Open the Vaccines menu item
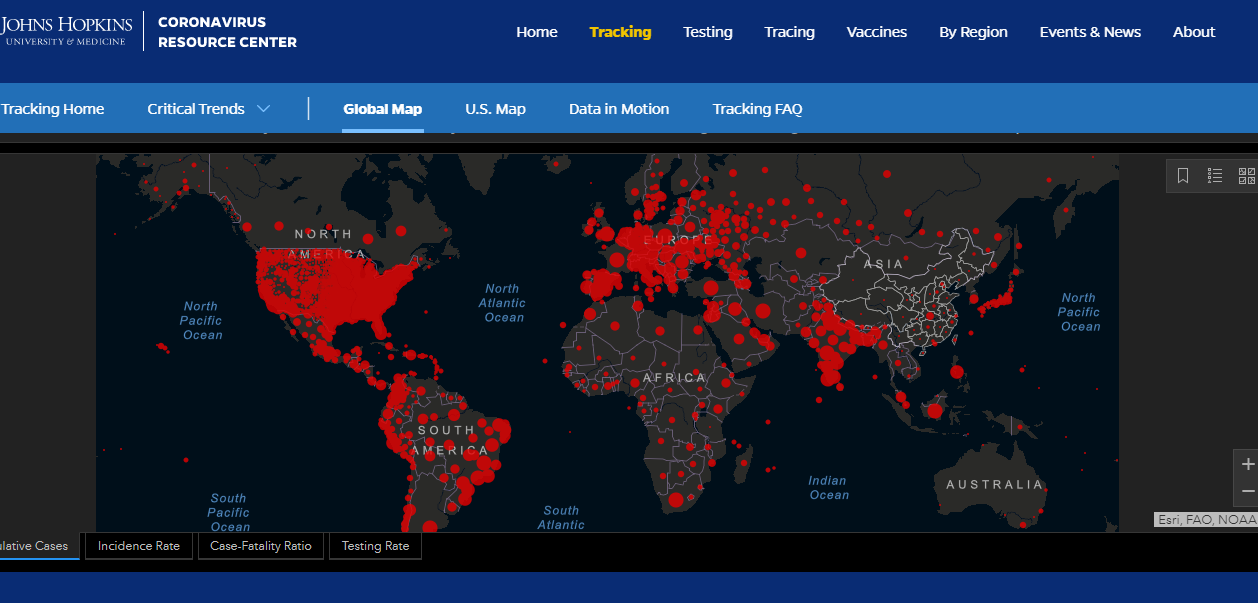The image size is (1258, 603). (876, 32)
